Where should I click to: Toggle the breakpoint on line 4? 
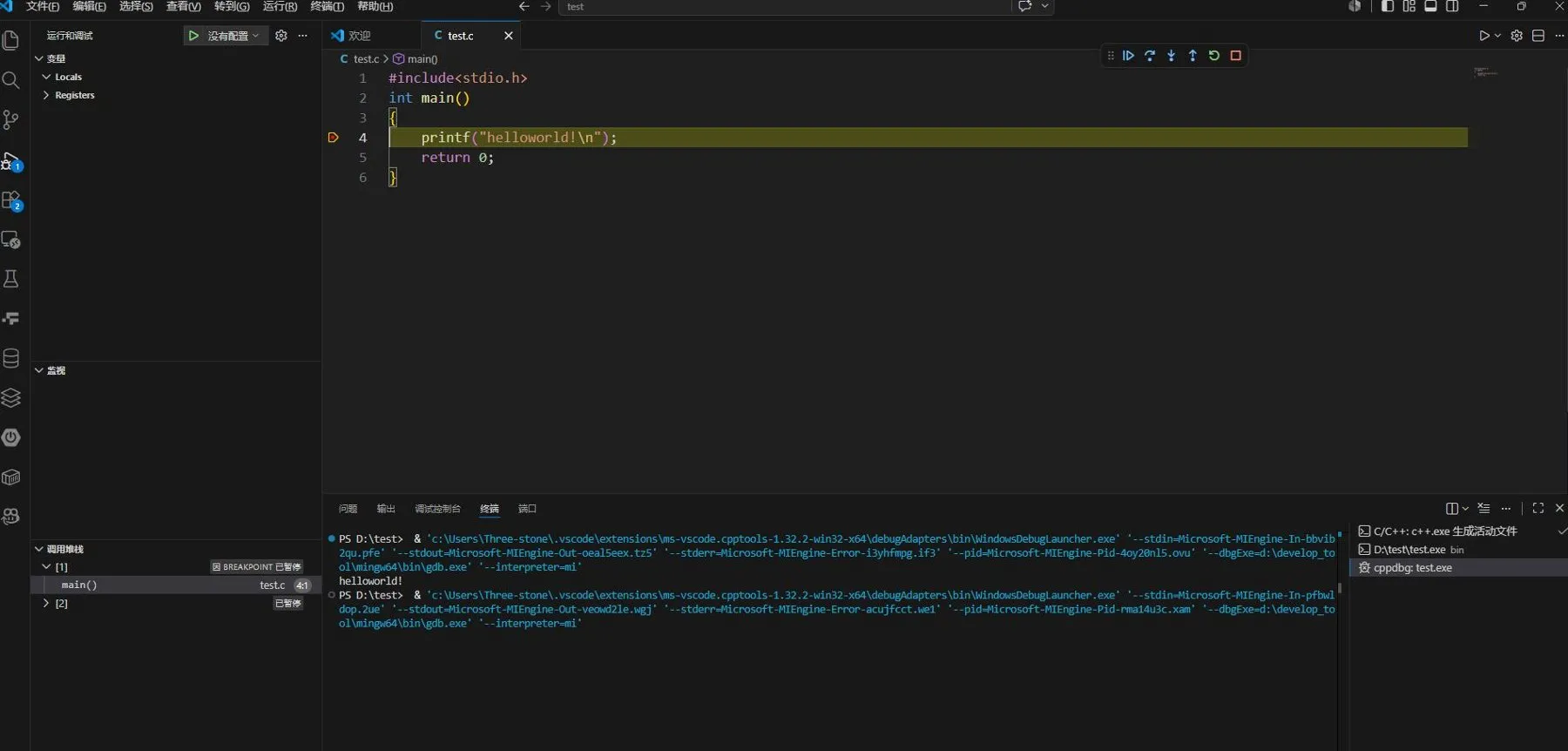pyautogui.click(x=333, y=138)
